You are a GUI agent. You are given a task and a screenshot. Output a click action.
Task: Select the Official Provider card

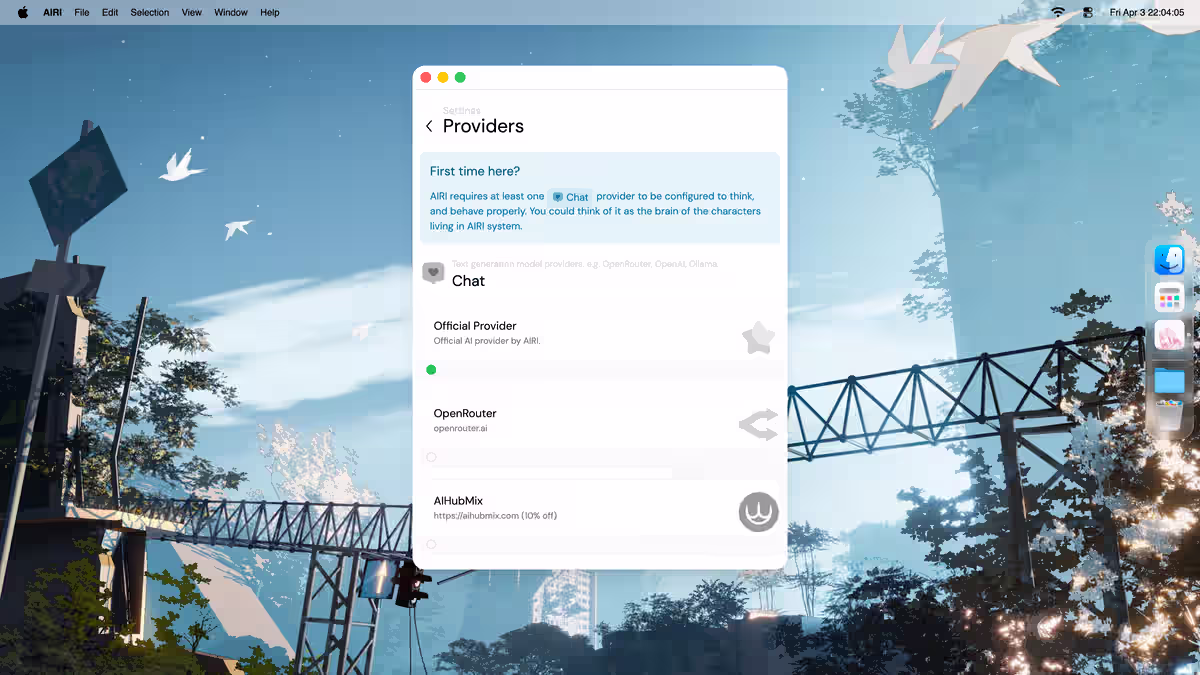[600, 343]
